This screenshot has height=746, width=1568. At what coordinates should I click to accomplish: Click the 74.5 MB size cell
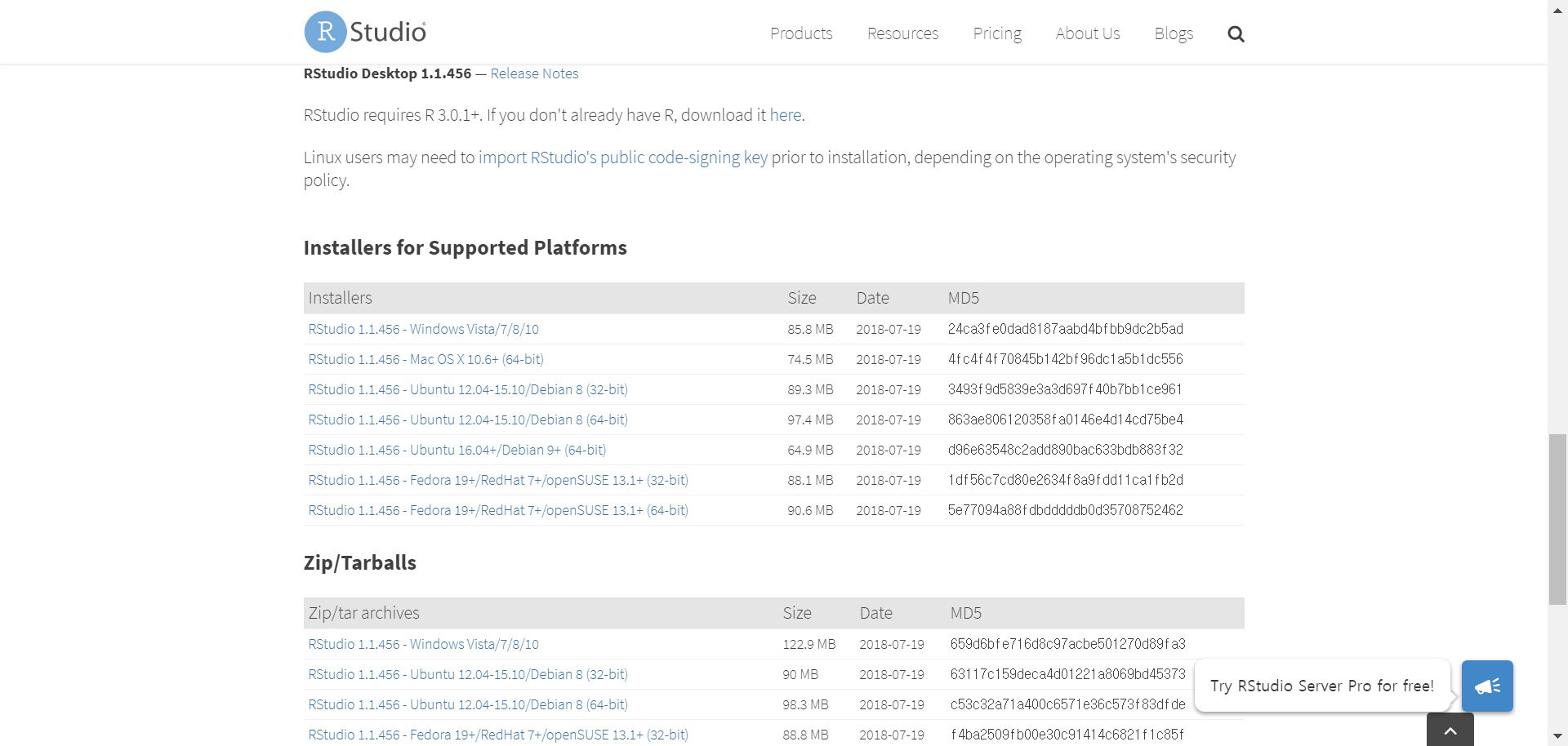[x=810, y=359]
